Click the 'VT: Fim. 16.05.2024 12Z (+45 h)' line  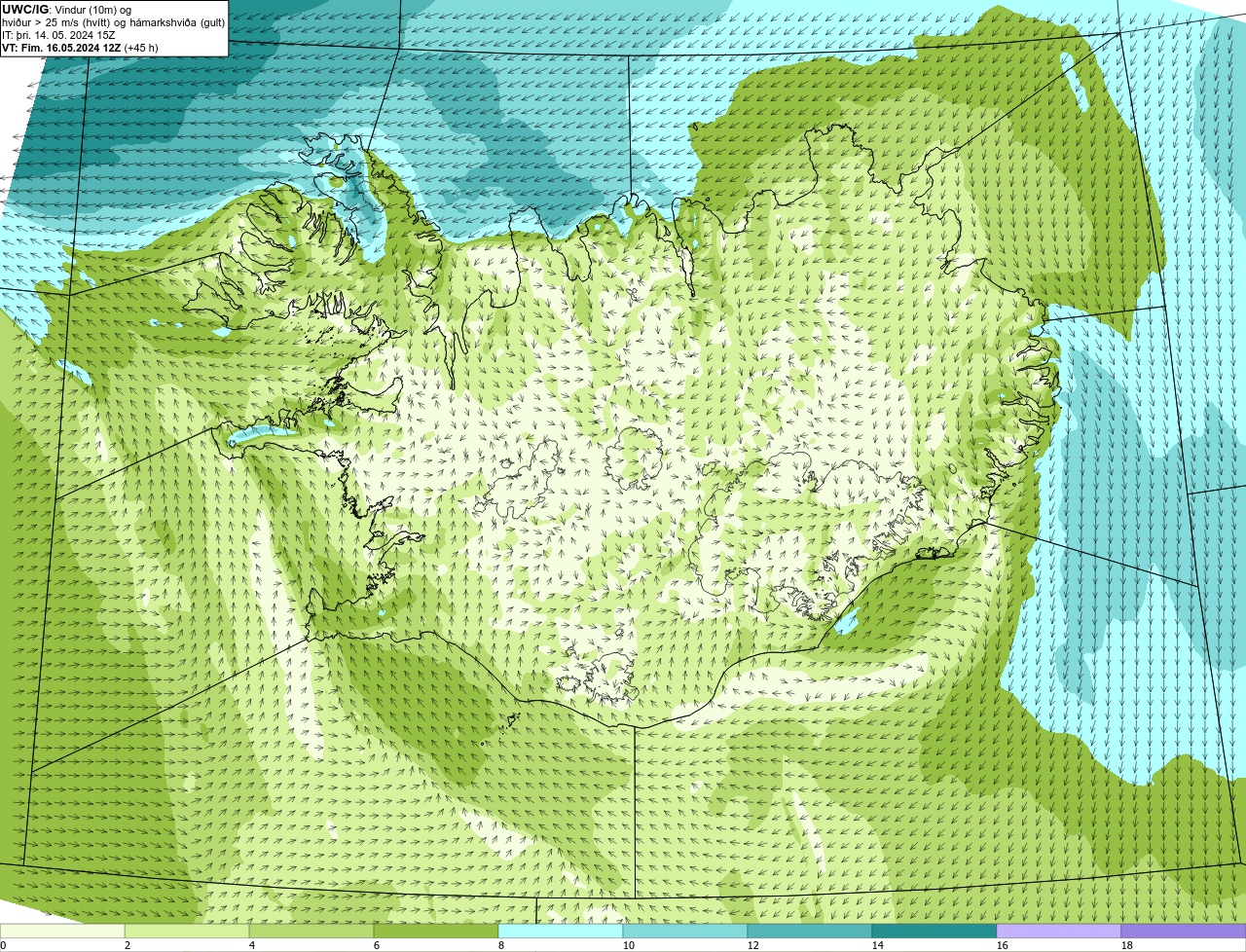point(80,47)
